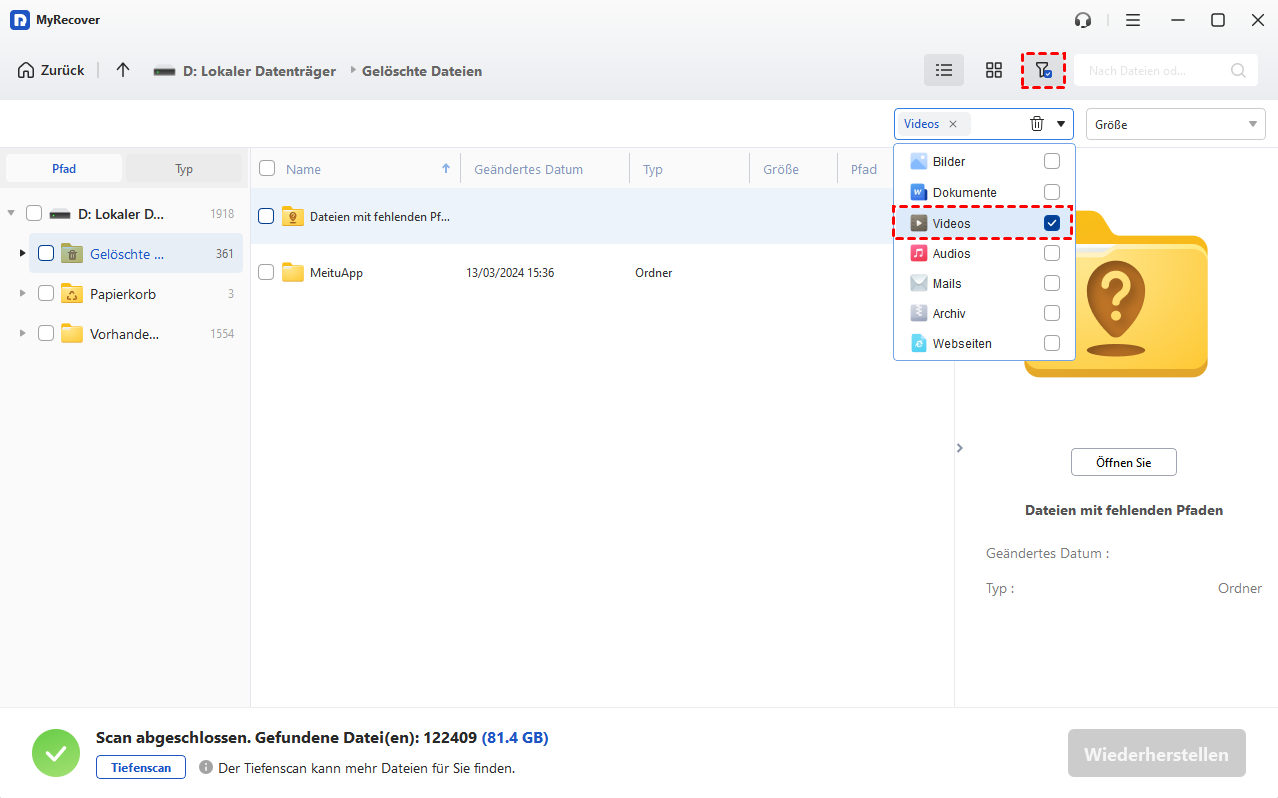Switch to list view icon

(943, 70)
